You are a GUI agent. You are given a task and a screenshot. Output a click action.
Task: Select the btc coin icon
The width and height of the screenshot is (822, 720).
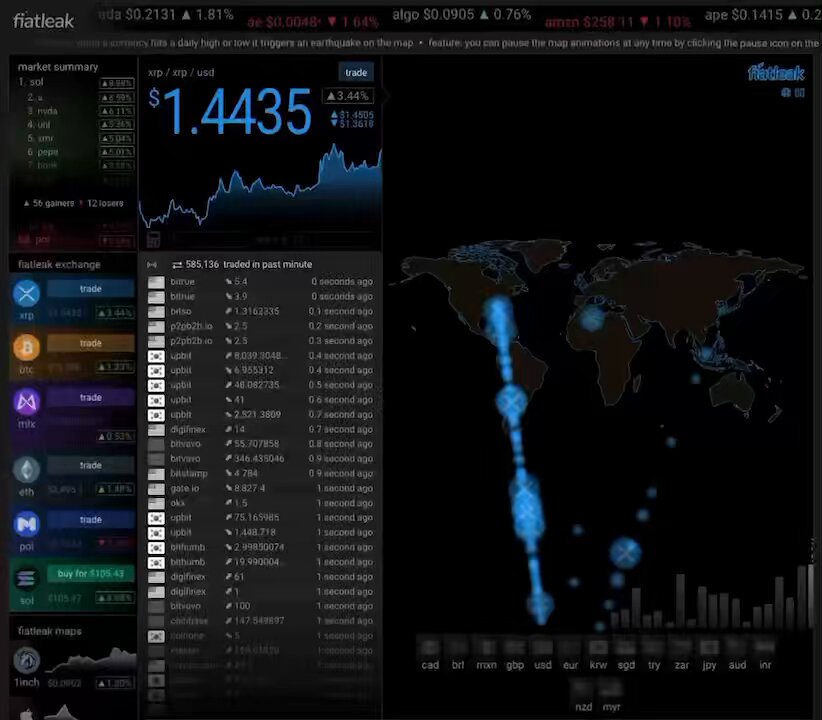pos(26,347)
